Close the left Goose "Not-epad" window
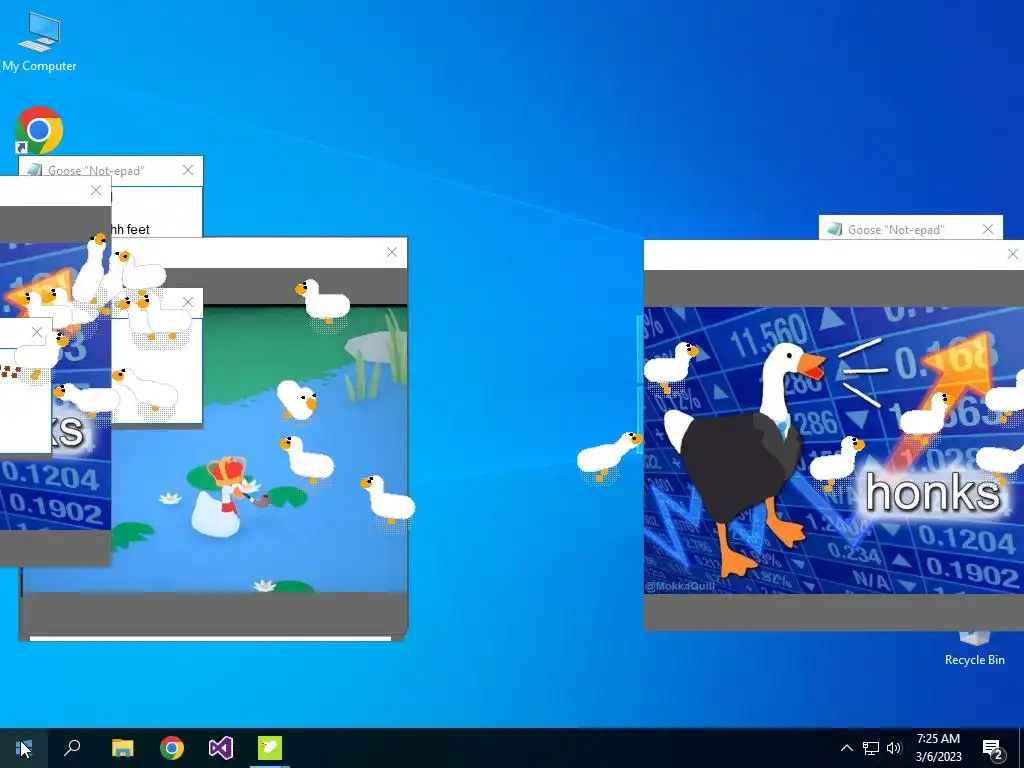 188,170
